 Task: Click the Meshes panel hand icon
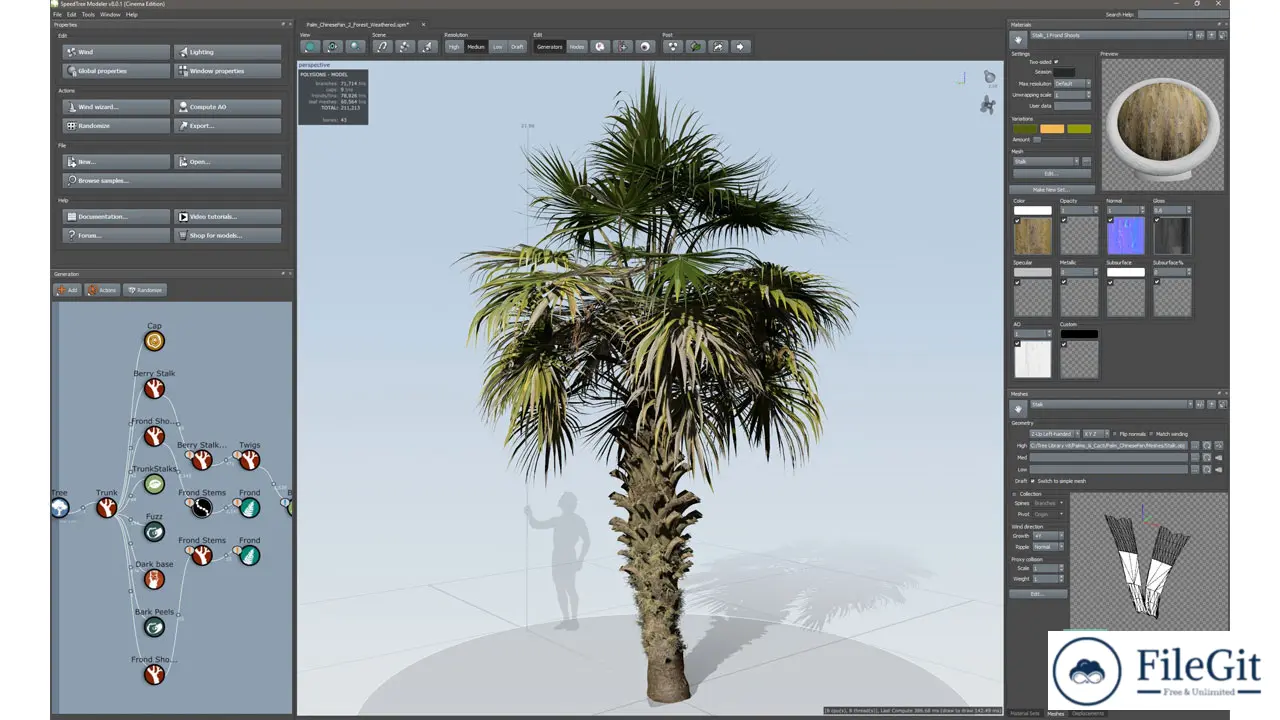coord(1018,408)
